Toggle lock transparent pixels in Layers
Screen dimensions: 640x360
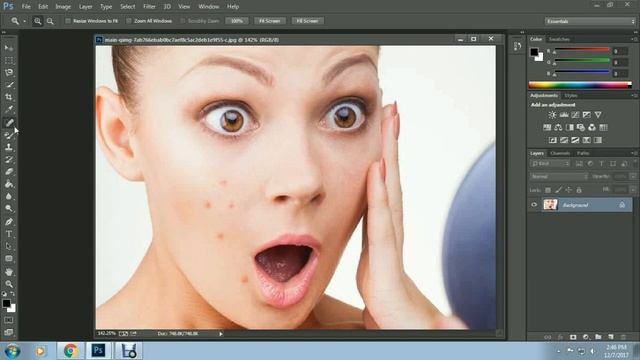point(548,190)
